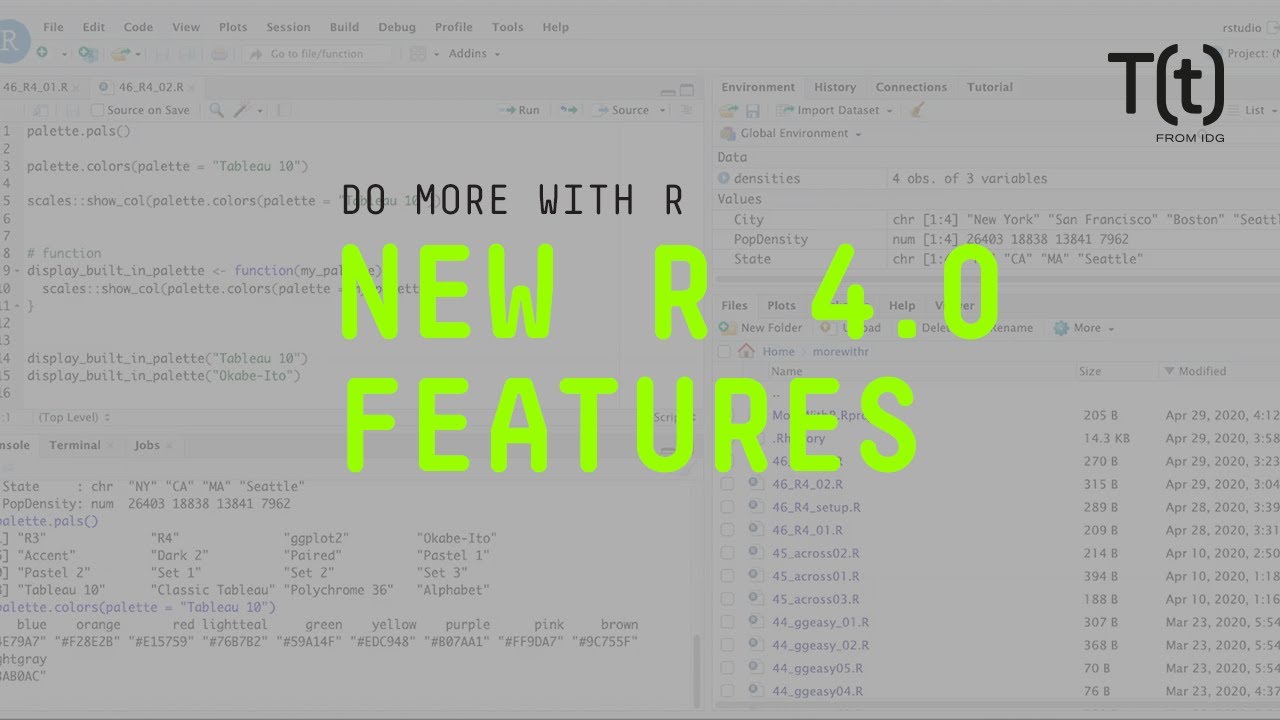Switch to the Connections tab
Viewport: 1280px width, 720px height.
(911, 87)
